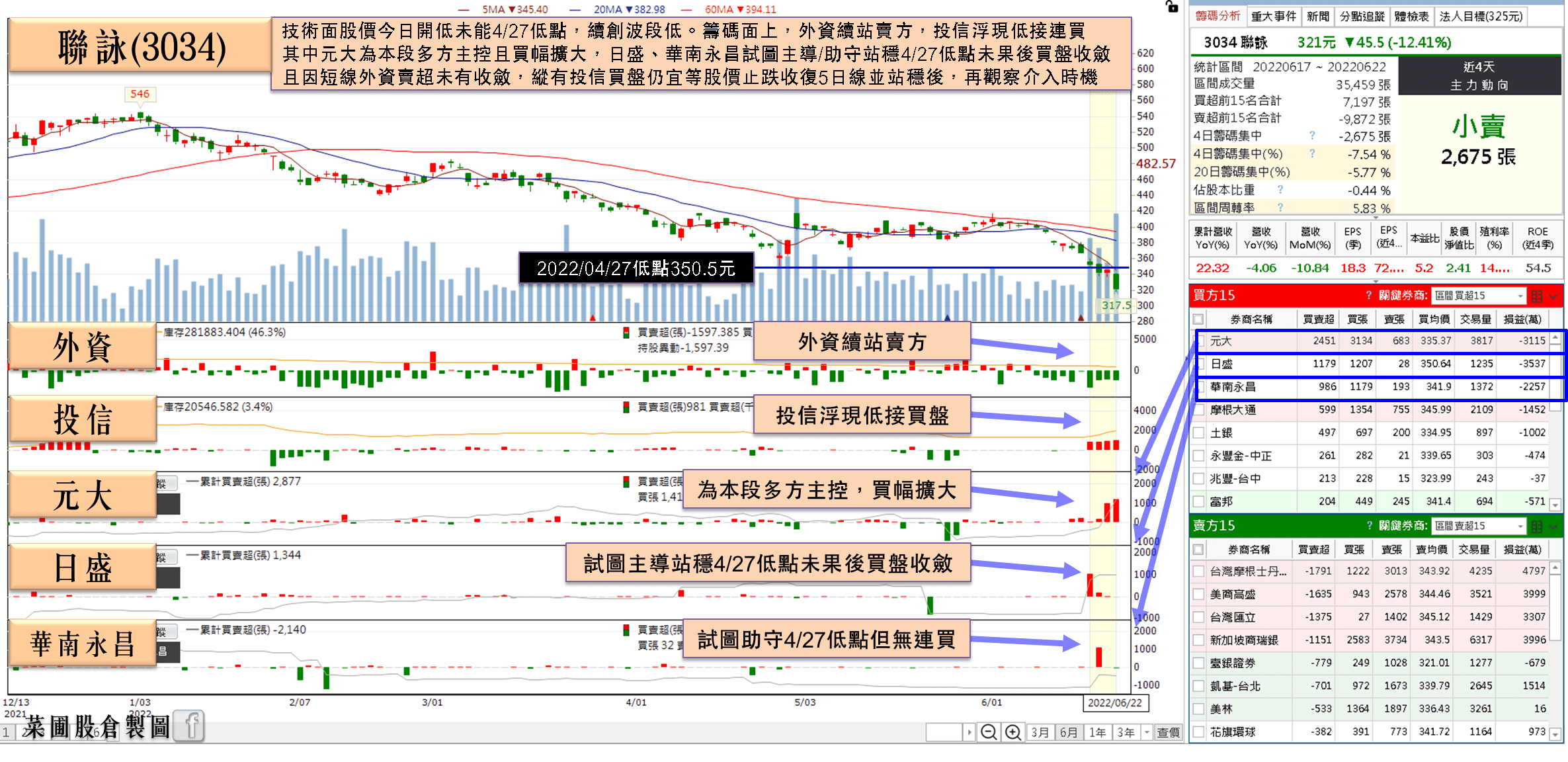Screen dimensions: 1568x762
Task: Click 外資 panel red-green legend marker
Action: pyautogui.click(x=626, y=332)
